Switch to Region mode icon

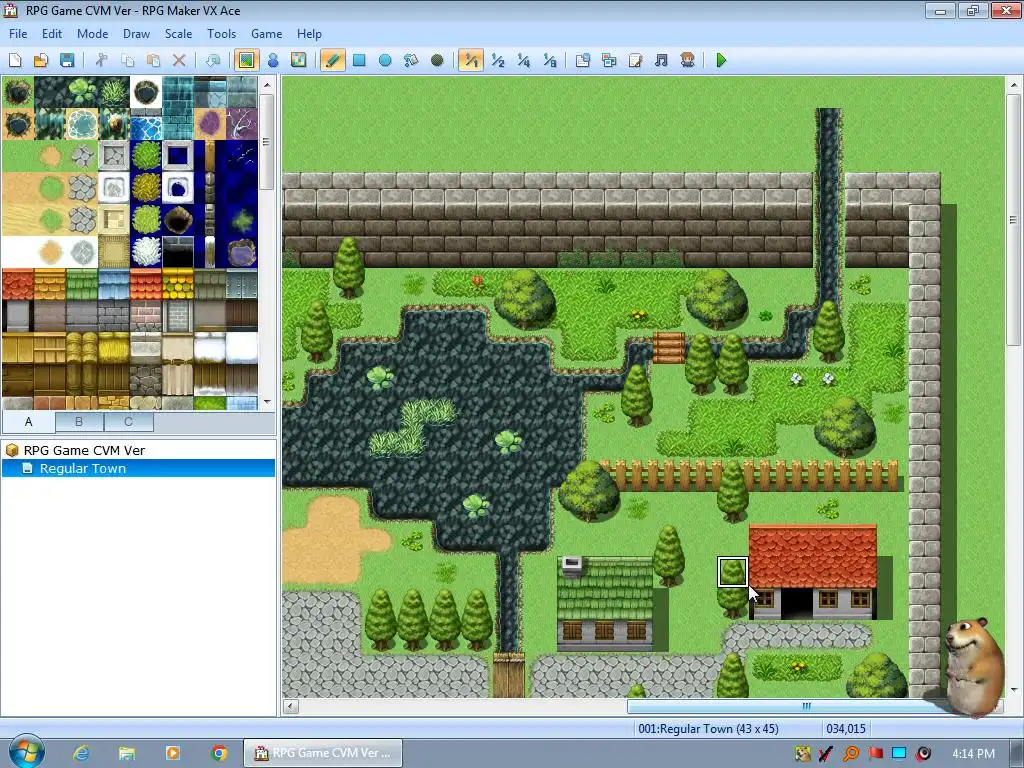[x=298, y=60]
